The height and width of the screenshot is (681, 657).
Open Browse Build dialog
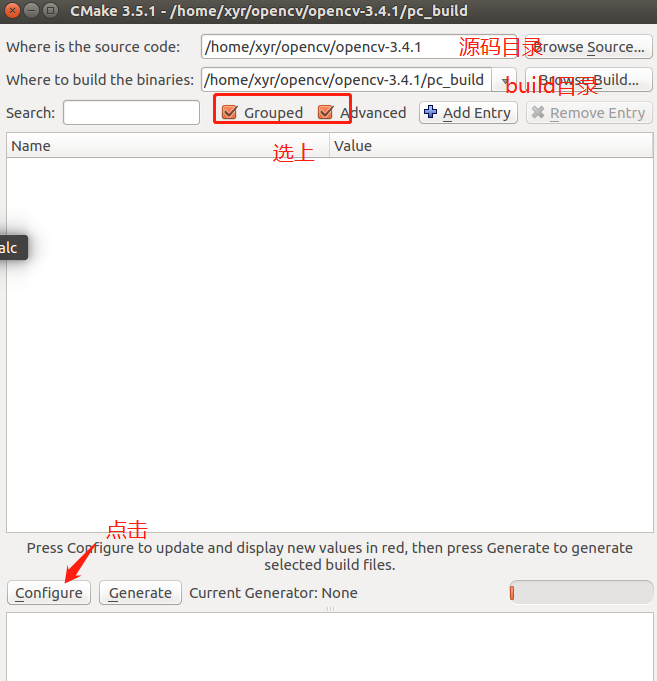588,79
